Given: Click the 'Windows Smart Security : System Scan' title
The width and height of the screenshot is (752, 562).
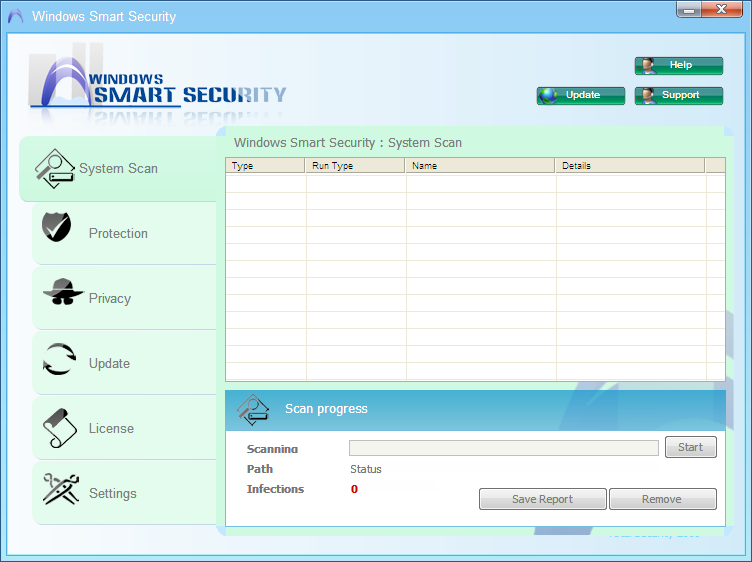Looking at the screenshot, I should pos(348,143).
